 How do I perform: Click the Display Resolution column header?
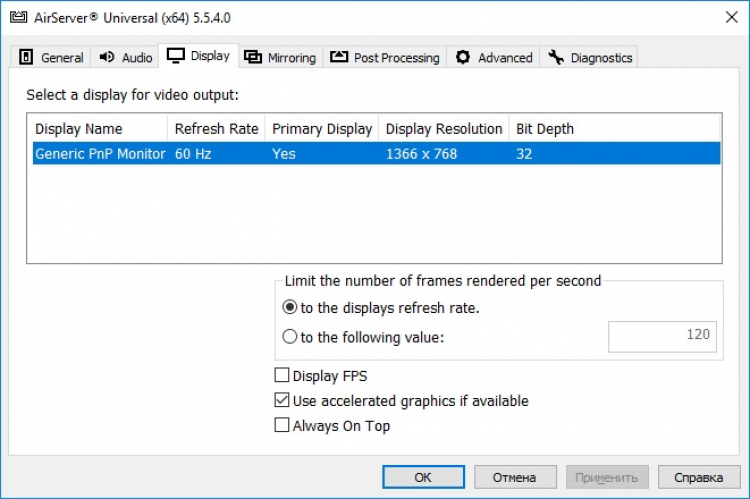click(x=444, y=129)
